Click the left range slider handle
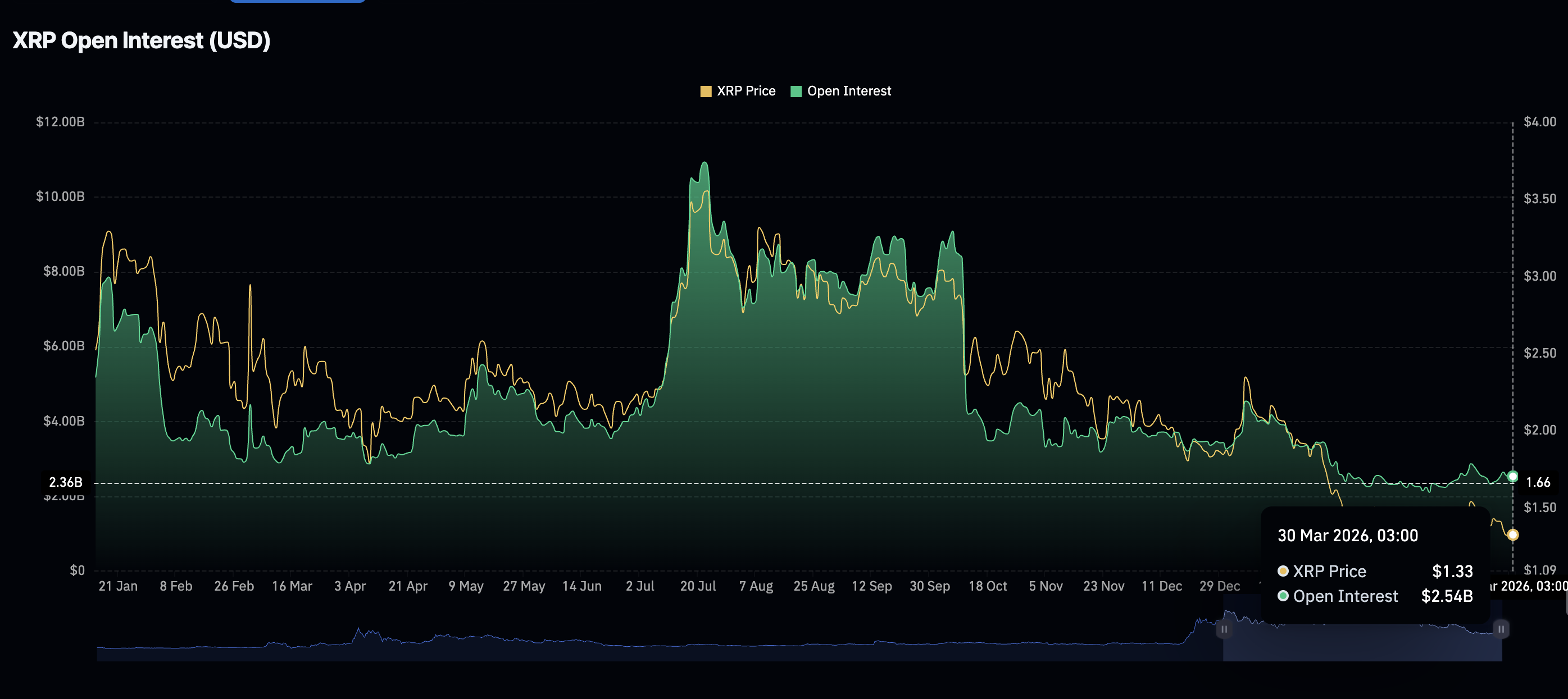The width and height of the screenshot is (1568, 699). point(1224,629)
